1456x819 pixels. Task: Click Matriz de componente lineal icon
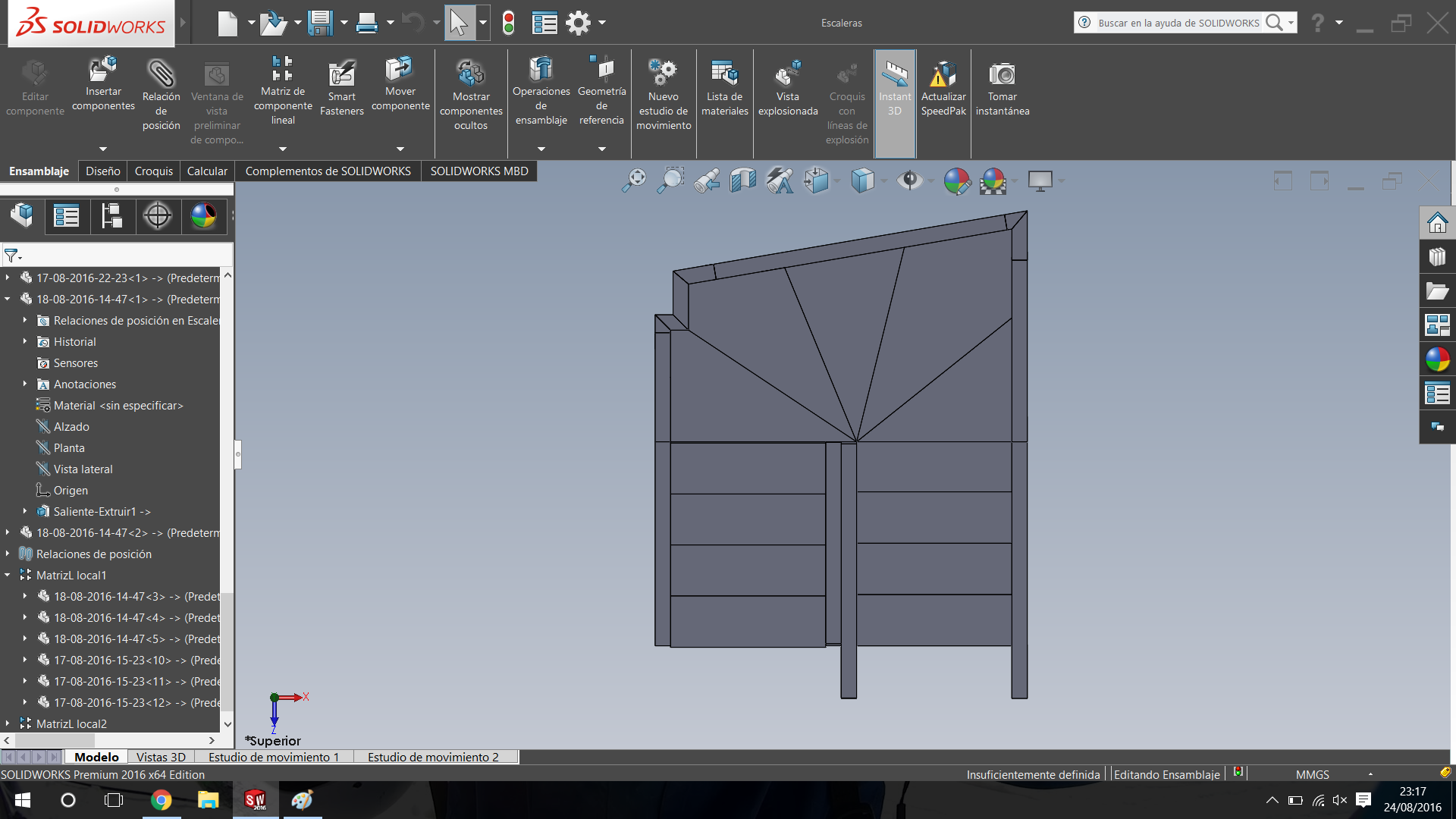coord(282,70)
